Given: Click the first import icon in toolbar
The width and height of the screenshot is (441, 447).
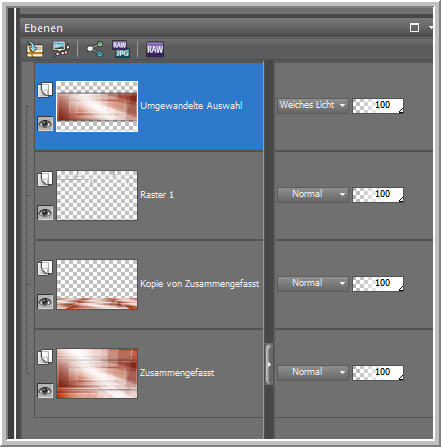Looking at the screenshot, I should pyautogui.click(x=35, y=49).
